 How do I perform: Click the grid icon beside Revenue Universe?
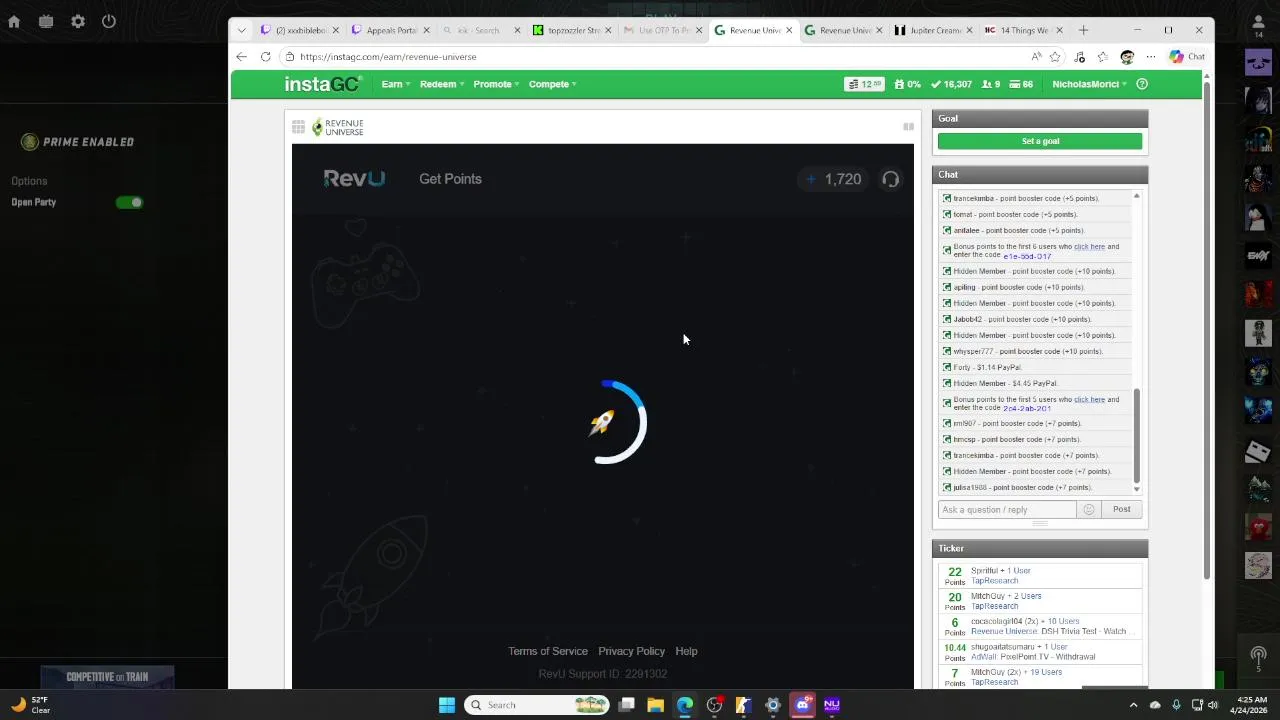pyautogui.click(x=298, y=127)
